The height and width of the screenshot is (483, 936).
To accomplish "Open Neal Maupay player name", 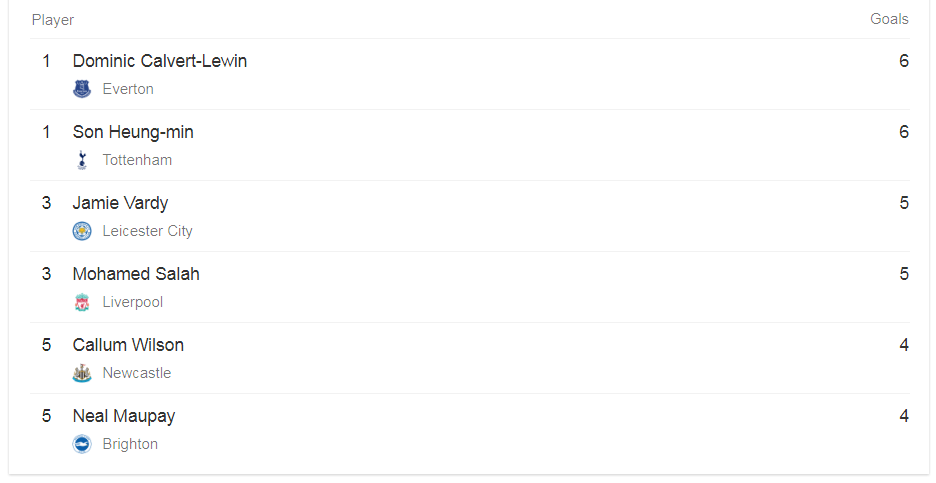I will tap(124, 416).
